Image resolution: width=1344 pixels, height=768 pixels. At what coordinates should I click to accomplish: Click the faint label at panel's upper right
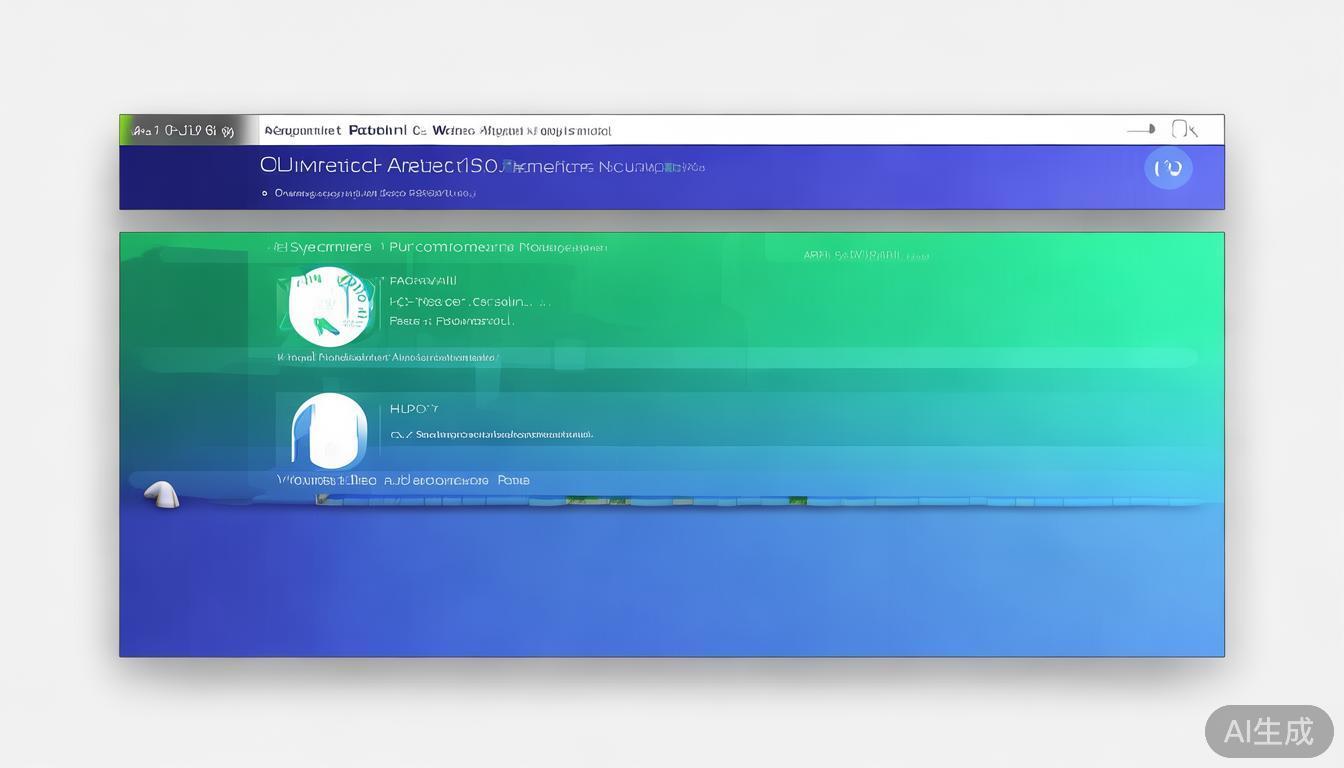click(x=866, y=256)
